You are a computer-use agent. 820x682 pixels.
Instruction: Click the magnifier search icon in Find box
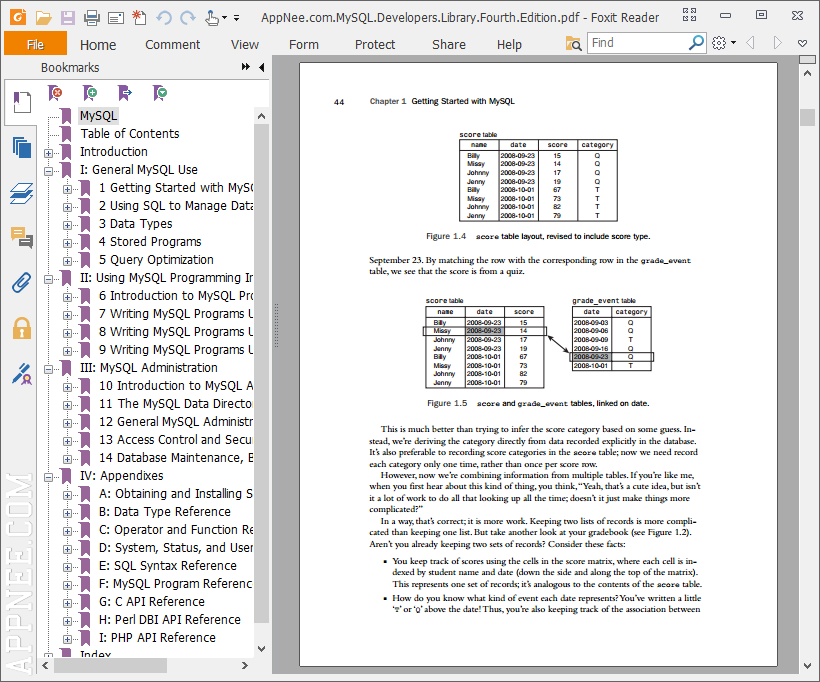(696, 42)
